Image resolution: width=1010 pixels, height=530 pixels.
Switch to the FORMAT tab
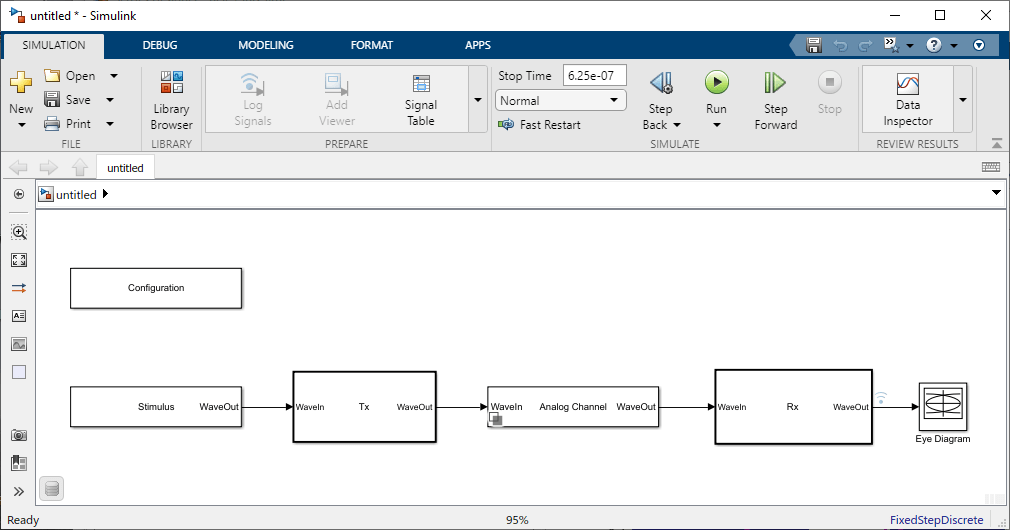point(372,45)
